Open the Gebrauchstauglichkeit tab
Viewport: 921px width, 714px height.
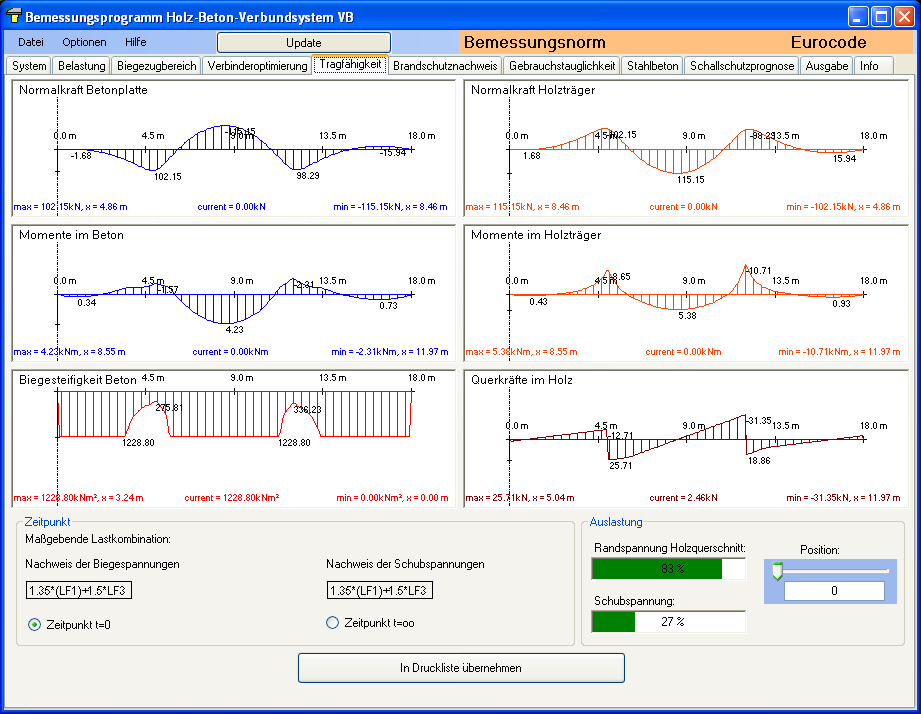coord(561,66)
